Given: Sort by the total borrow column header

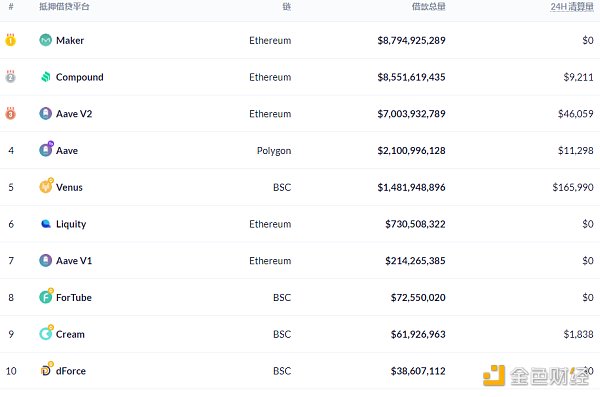Looking at the screenshot, I should tap(428, 7).
